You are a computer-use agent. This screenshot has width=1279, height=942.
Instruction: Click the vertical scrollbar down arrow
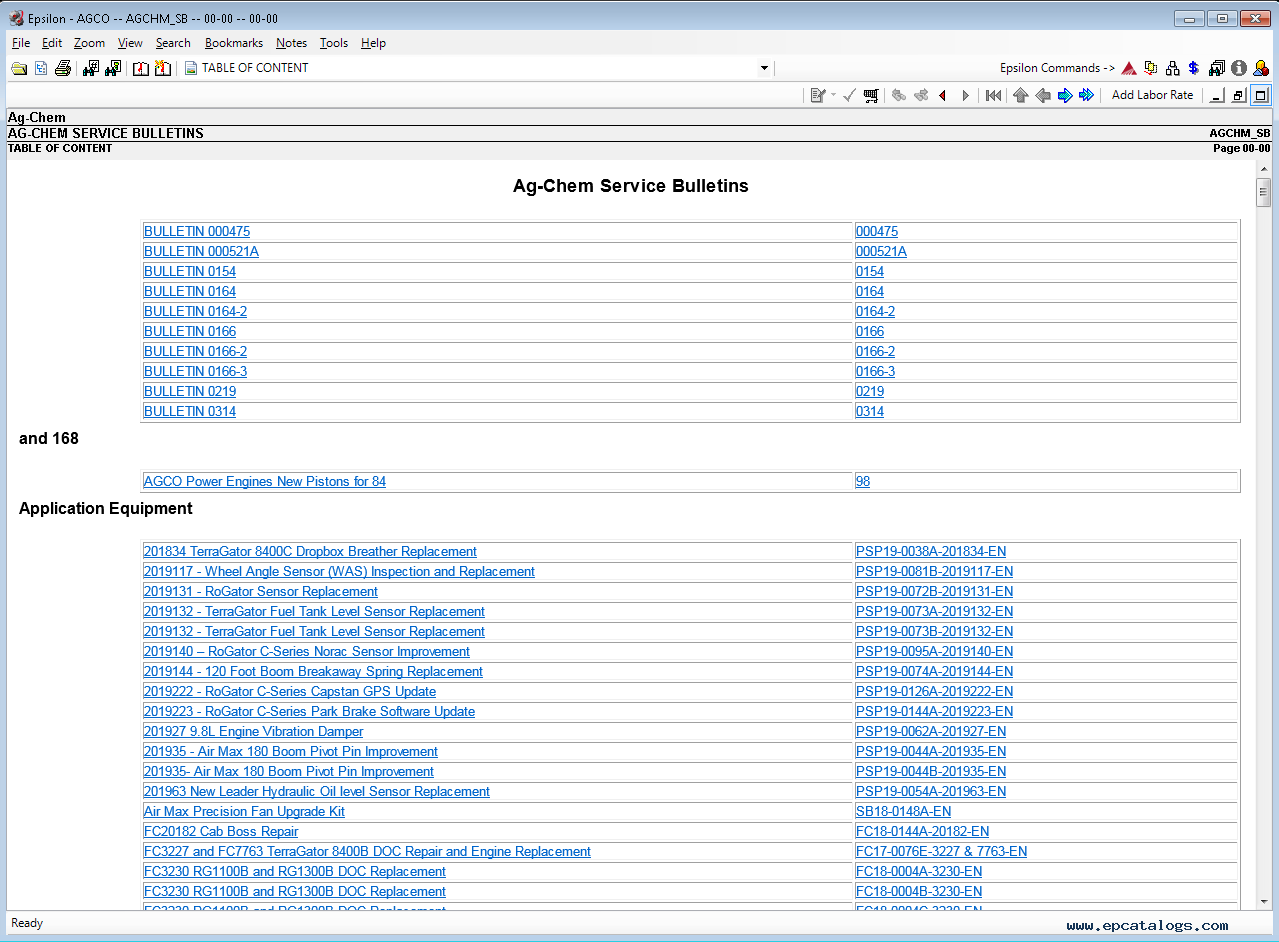tap(1263, 903)
